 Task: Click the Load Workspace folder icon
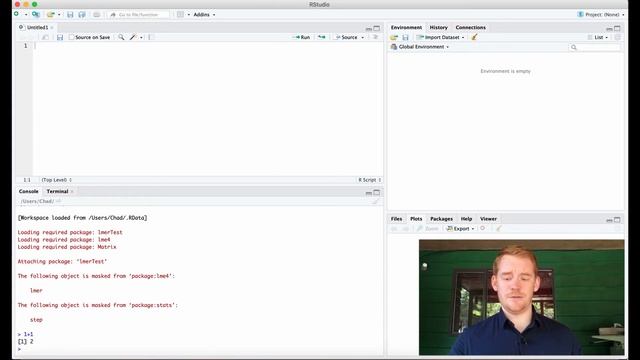[394, 37]
